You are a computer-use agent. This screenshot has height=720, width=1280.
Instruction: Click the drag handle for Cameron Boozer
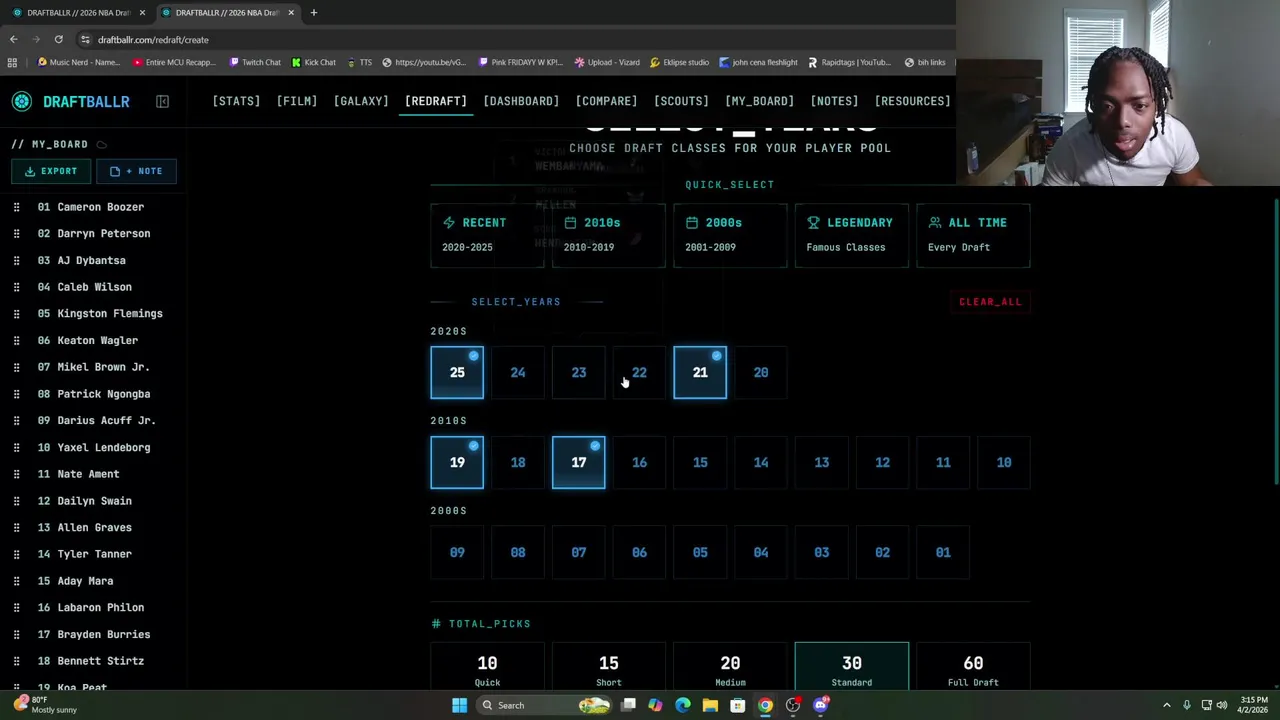coord(16,207)
